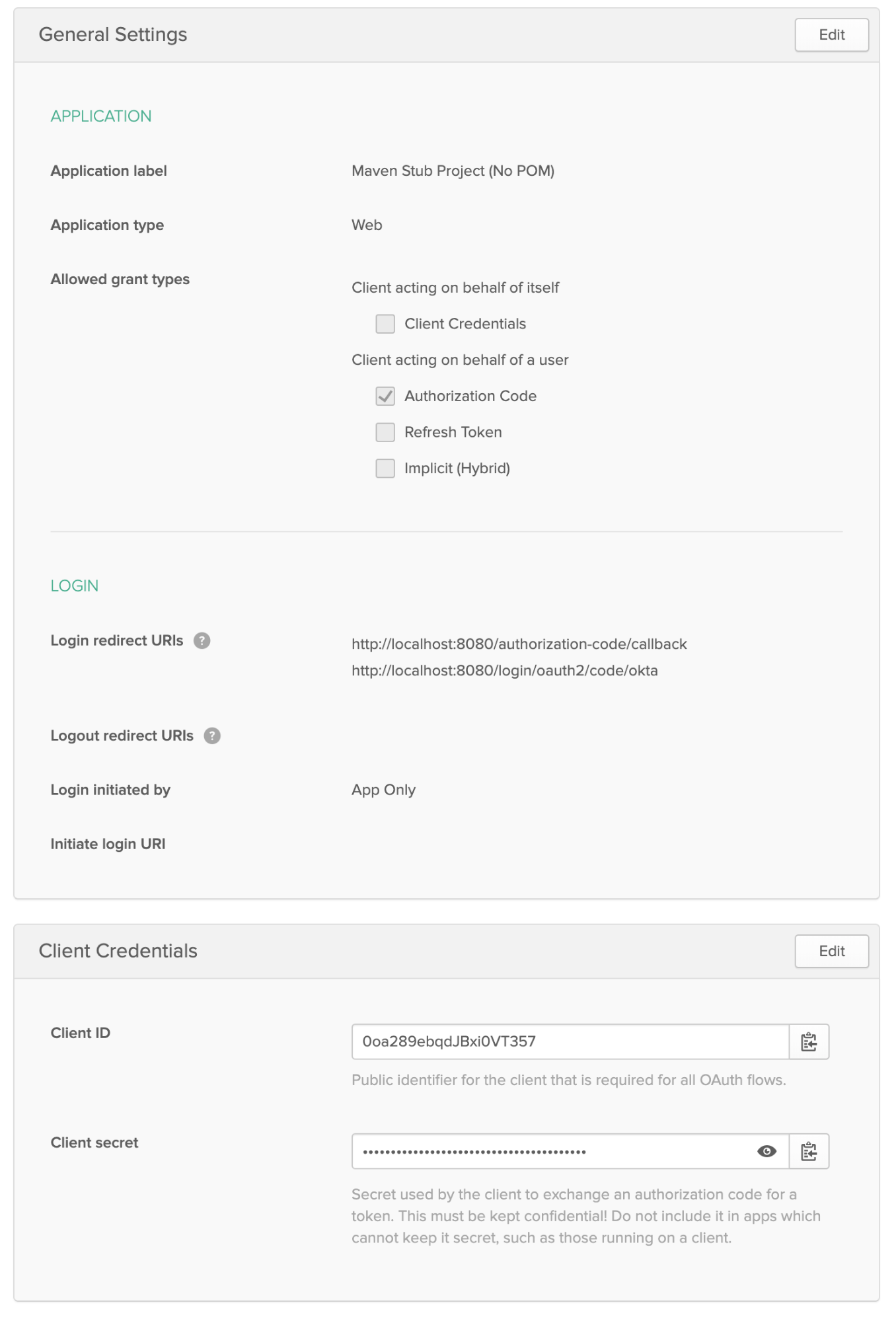Click the Maven Stub Project application label
The image size is (896, 1321).
point(453,171)
